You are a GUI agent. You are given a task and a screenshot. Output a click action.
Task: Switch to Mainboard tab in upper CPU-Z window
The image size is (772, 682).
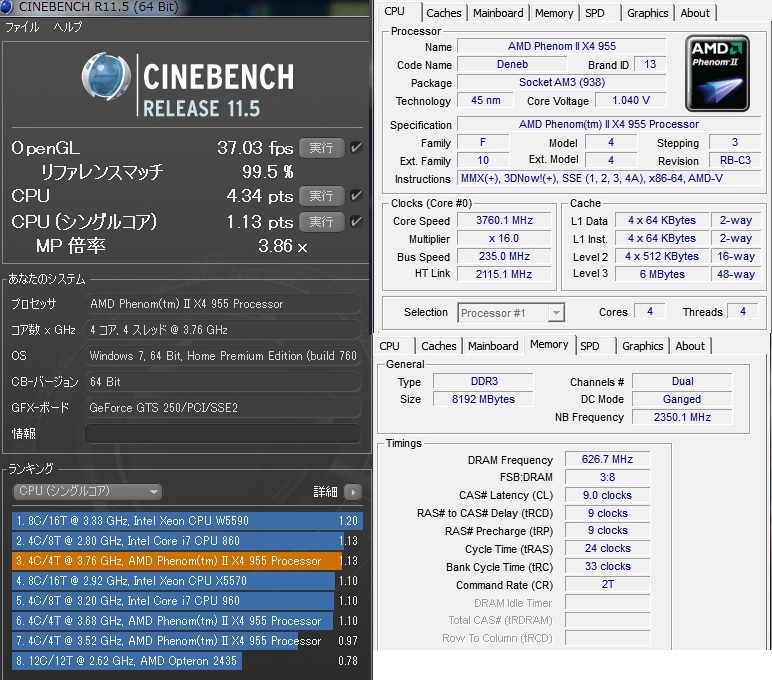[498, 13]
